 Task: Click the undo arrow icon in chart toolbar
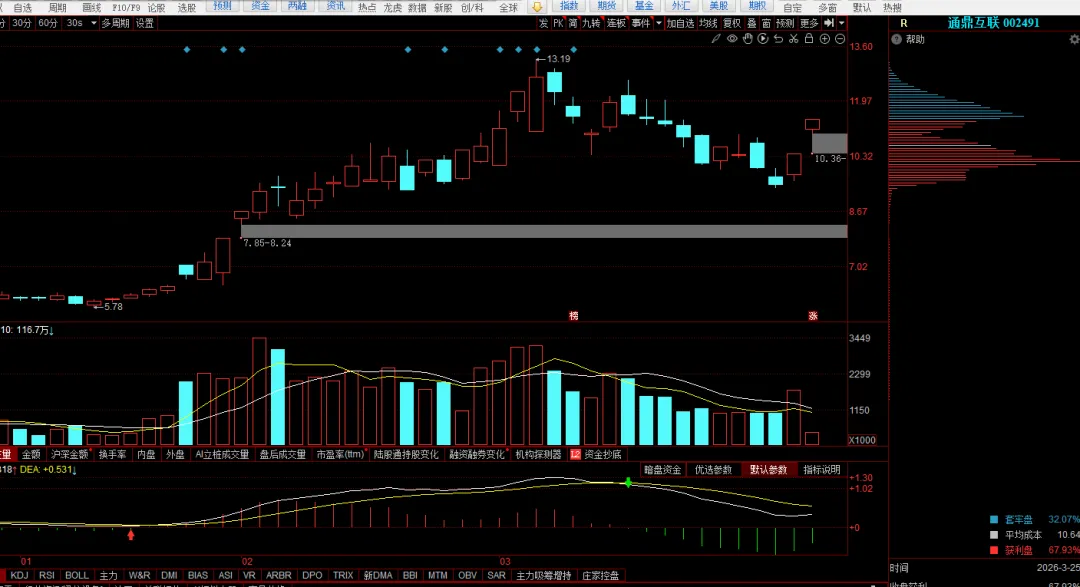(x=778, y=39)
